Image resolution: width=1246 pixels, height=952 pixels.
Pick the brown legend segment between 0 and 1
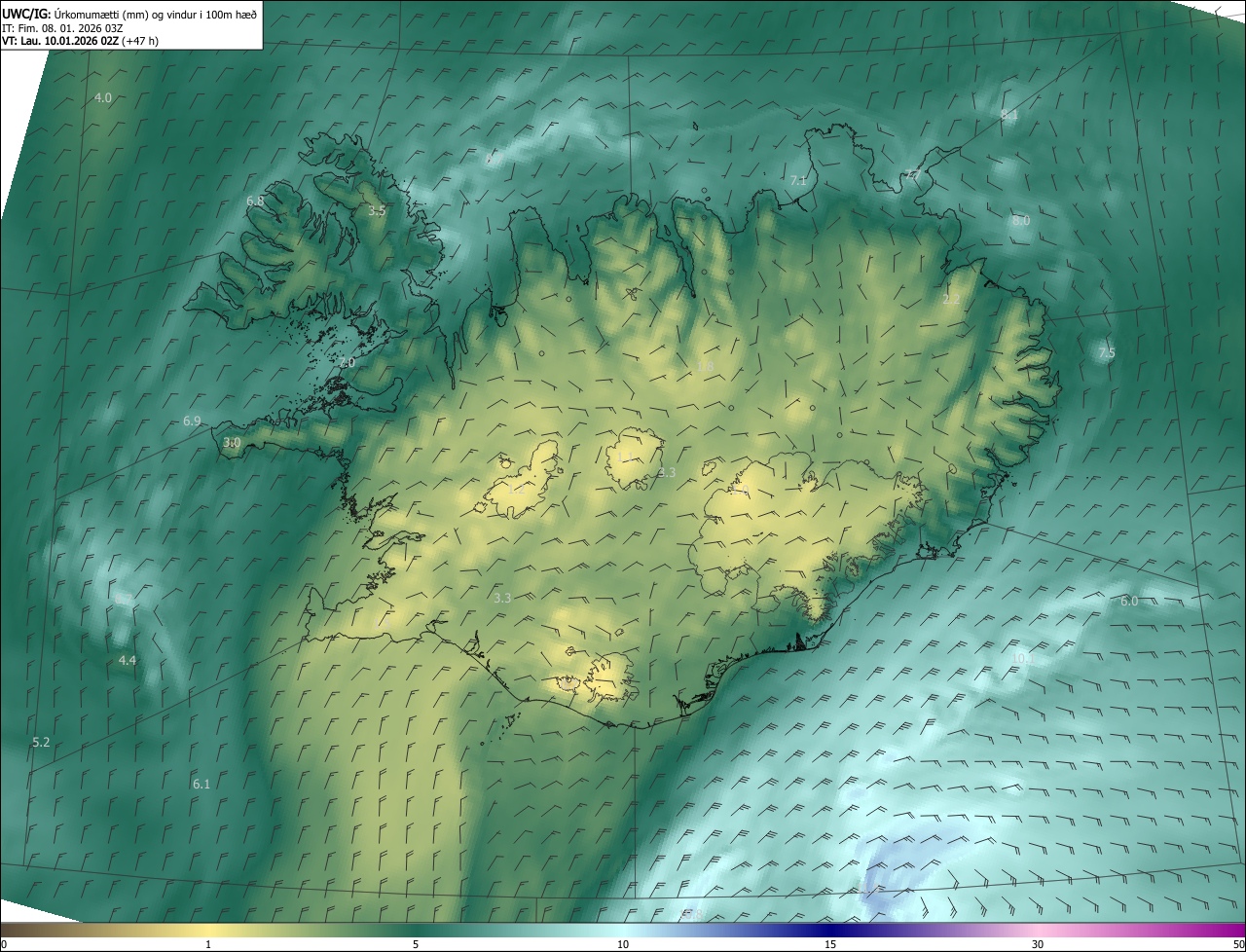point(104,930)
